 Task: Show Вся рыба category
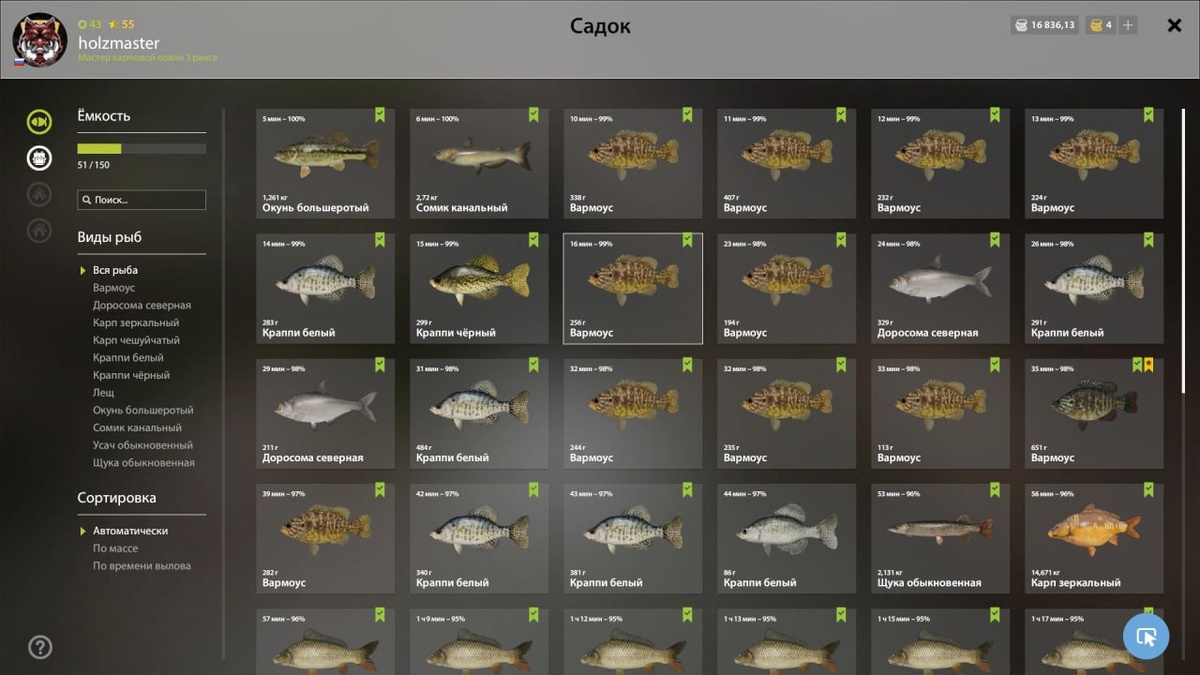(x=115, y=270)
